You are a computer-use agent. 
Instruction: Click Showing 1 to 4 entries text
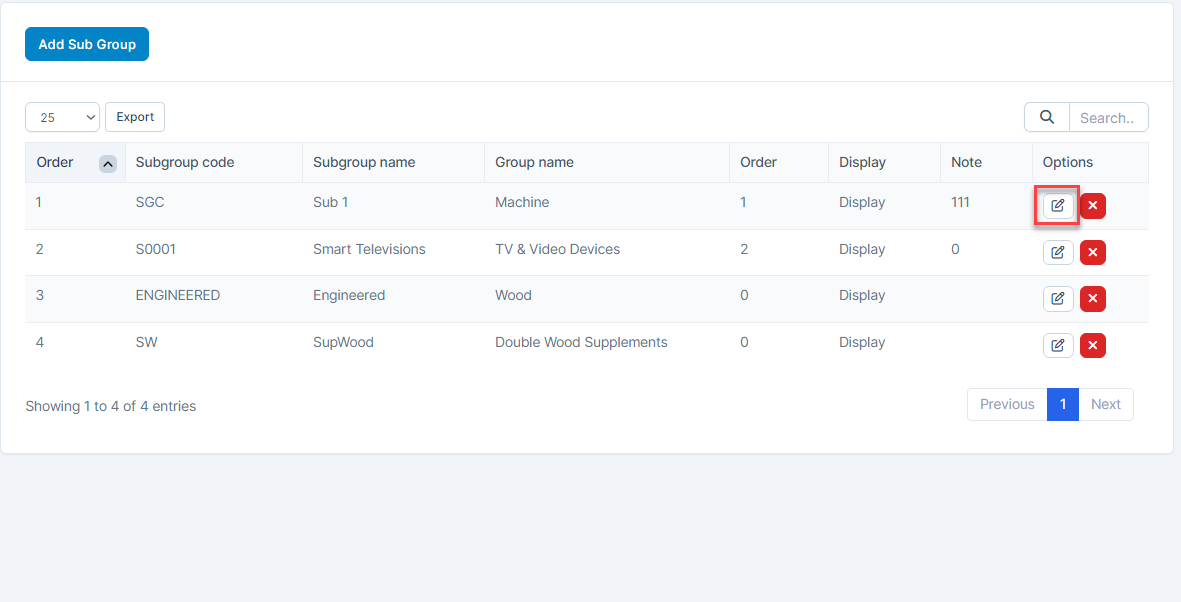tap(111, 406)
